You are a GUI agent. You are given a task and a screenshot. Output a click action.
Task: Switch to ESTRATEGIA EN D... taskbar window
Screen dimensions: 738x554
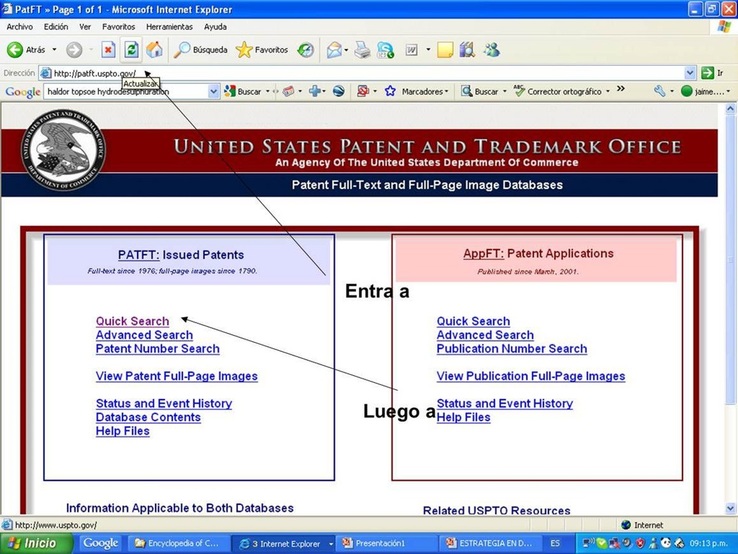coord(489,544)
